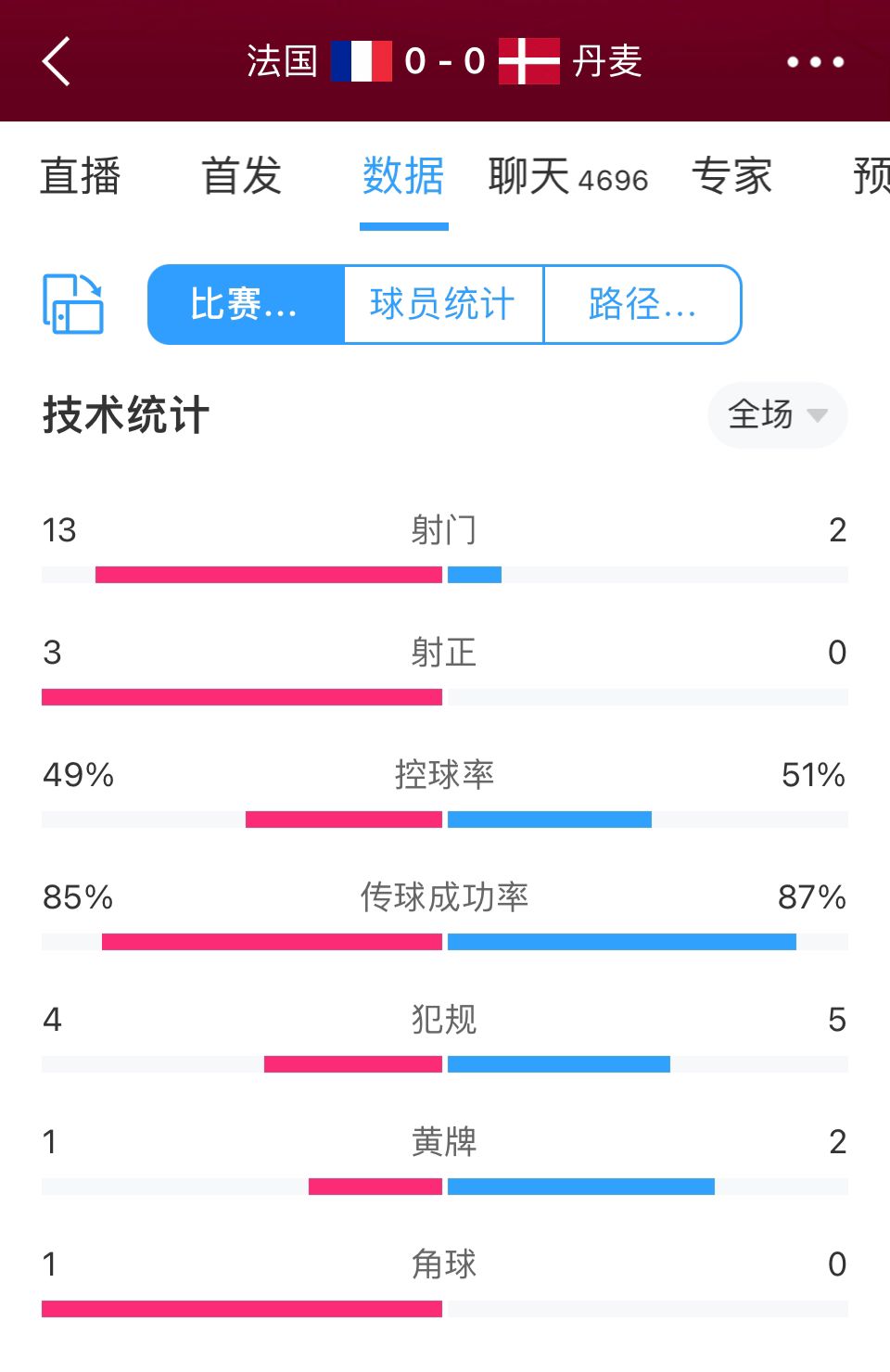Tap the France flag icon

[x=362, y=61]
